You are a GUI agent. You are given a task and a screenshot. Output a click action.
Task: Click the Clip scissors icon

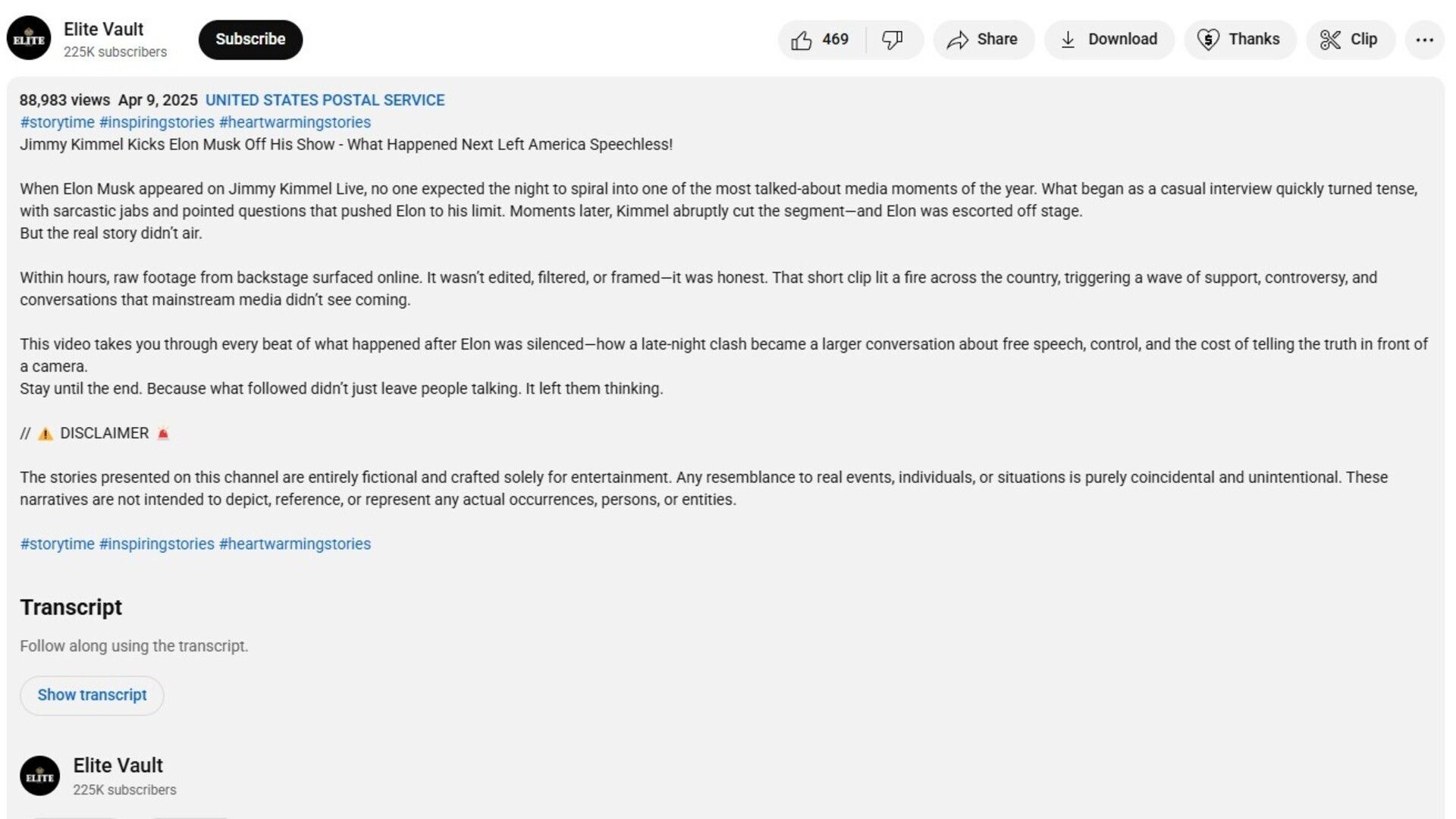pyautogui.click(x=1330, y=40)
